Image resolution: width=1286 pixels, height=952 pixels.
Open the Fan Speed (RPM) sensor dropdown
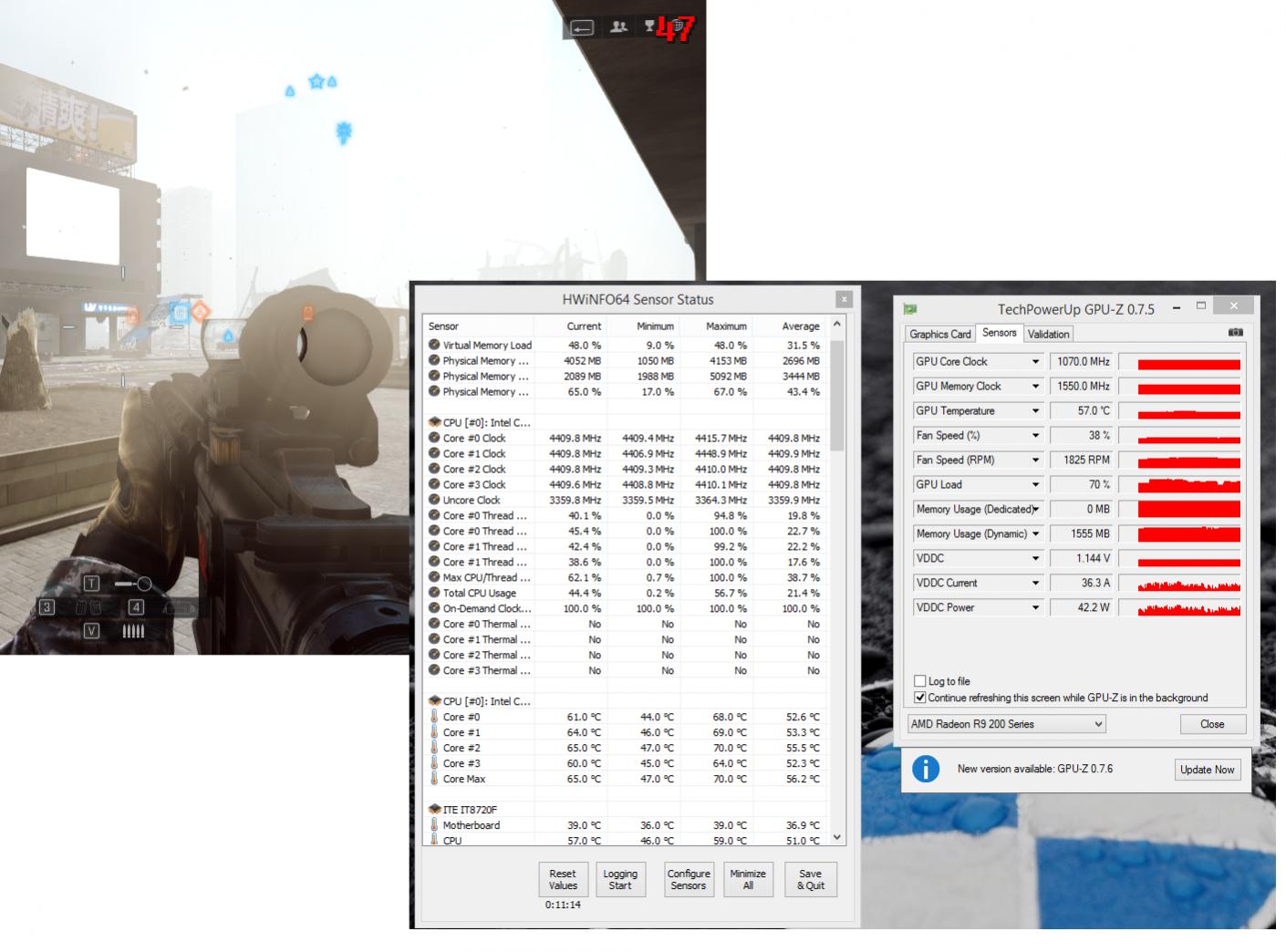click(x=1035, y=460)
